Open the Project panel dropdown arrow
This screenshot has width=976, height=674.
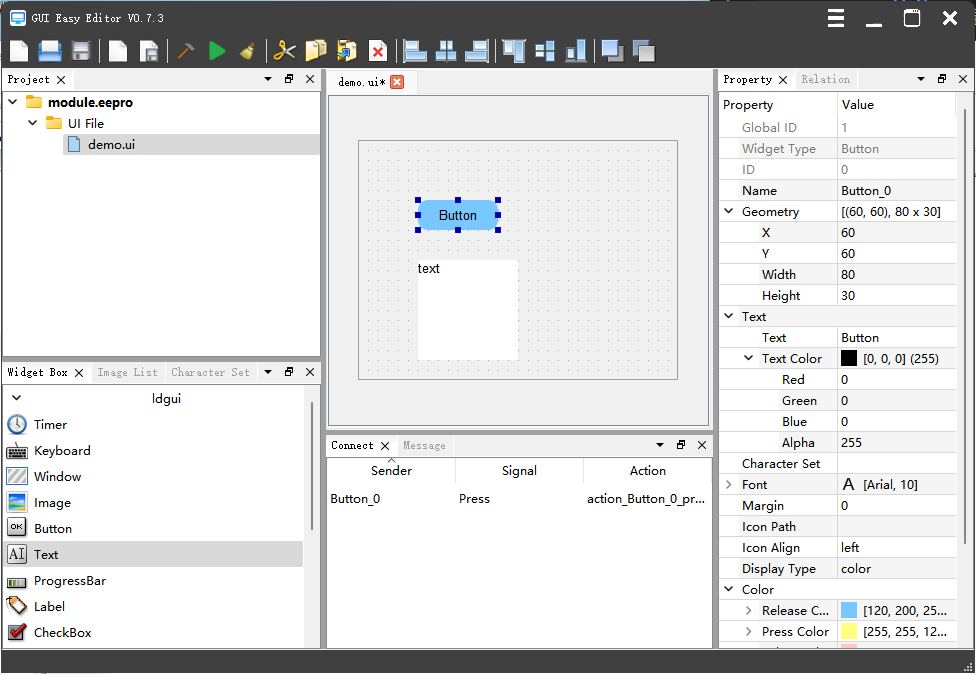tap(268, 79)
